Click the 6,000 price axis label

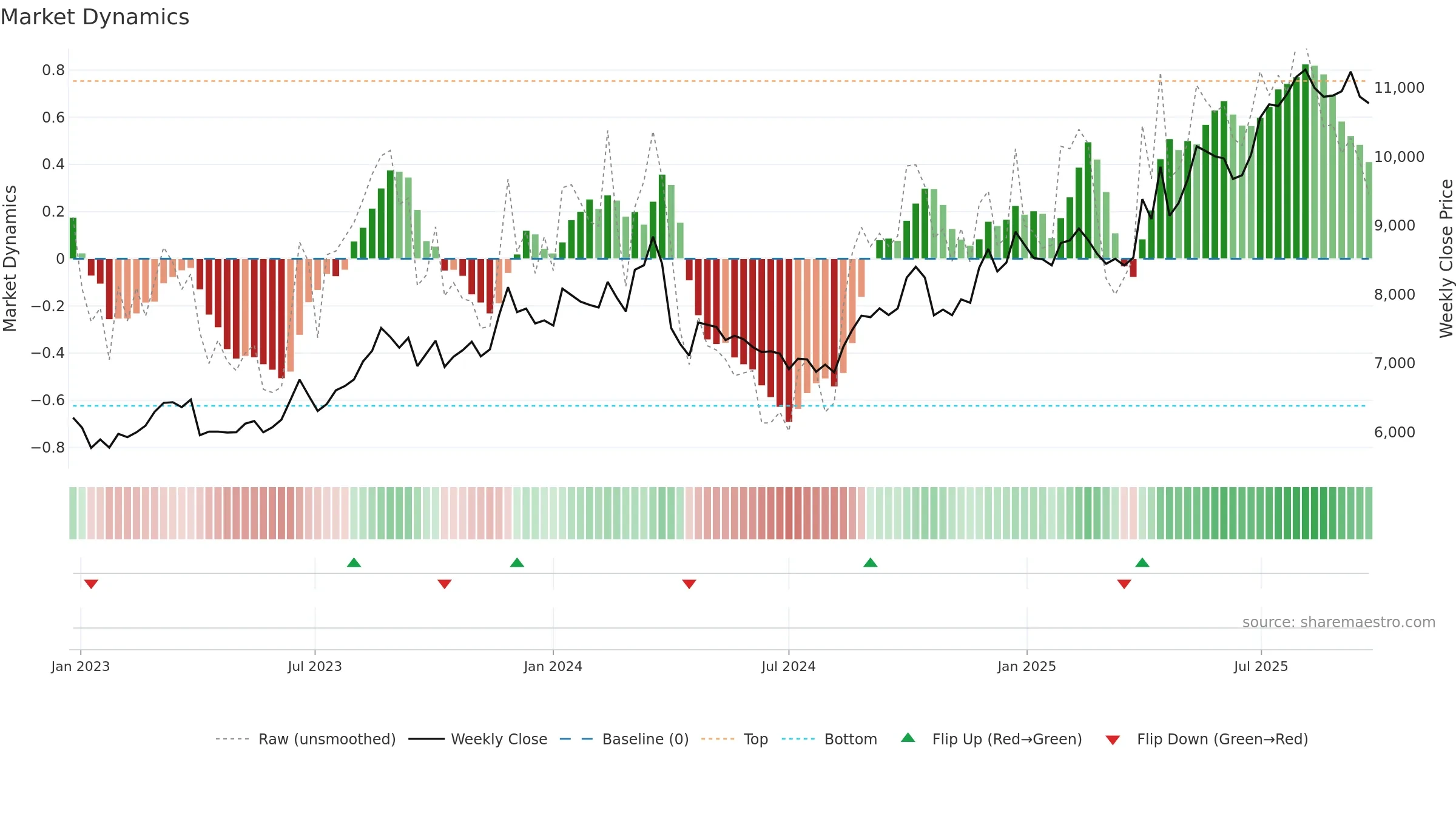(x=1395, y=433)
